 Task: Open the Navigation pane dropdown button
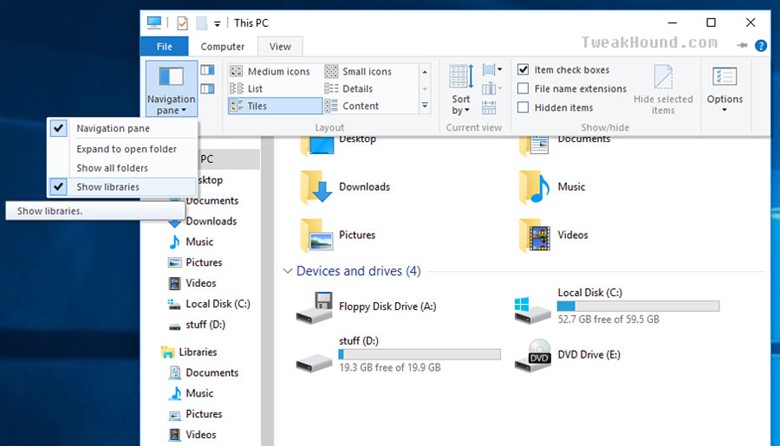coord(171,89)
